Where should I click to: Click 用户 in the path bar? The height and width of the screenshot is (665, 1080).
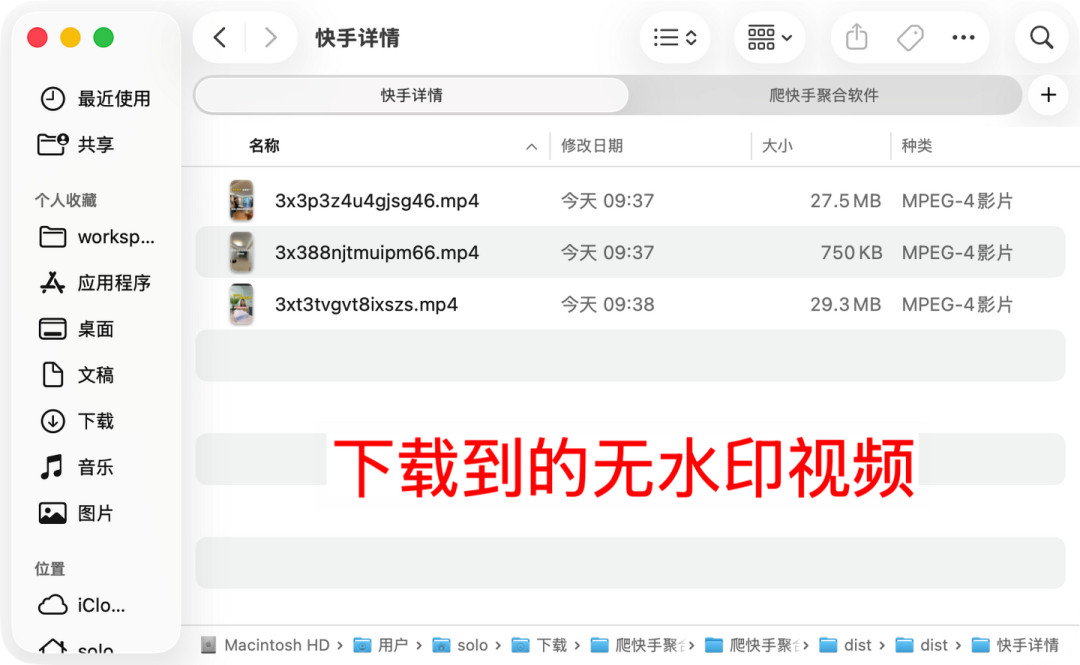click(x=393, y=645)
